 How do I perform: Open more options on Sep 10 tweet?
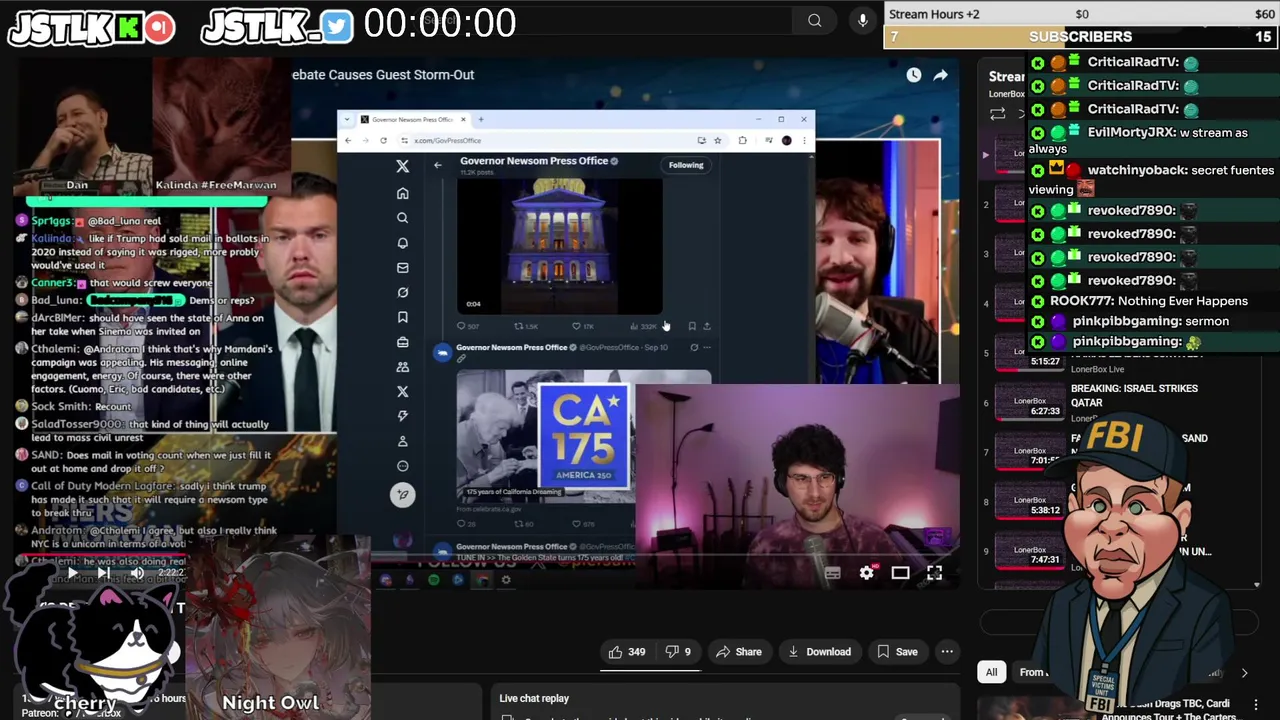[x=707, y=347]
